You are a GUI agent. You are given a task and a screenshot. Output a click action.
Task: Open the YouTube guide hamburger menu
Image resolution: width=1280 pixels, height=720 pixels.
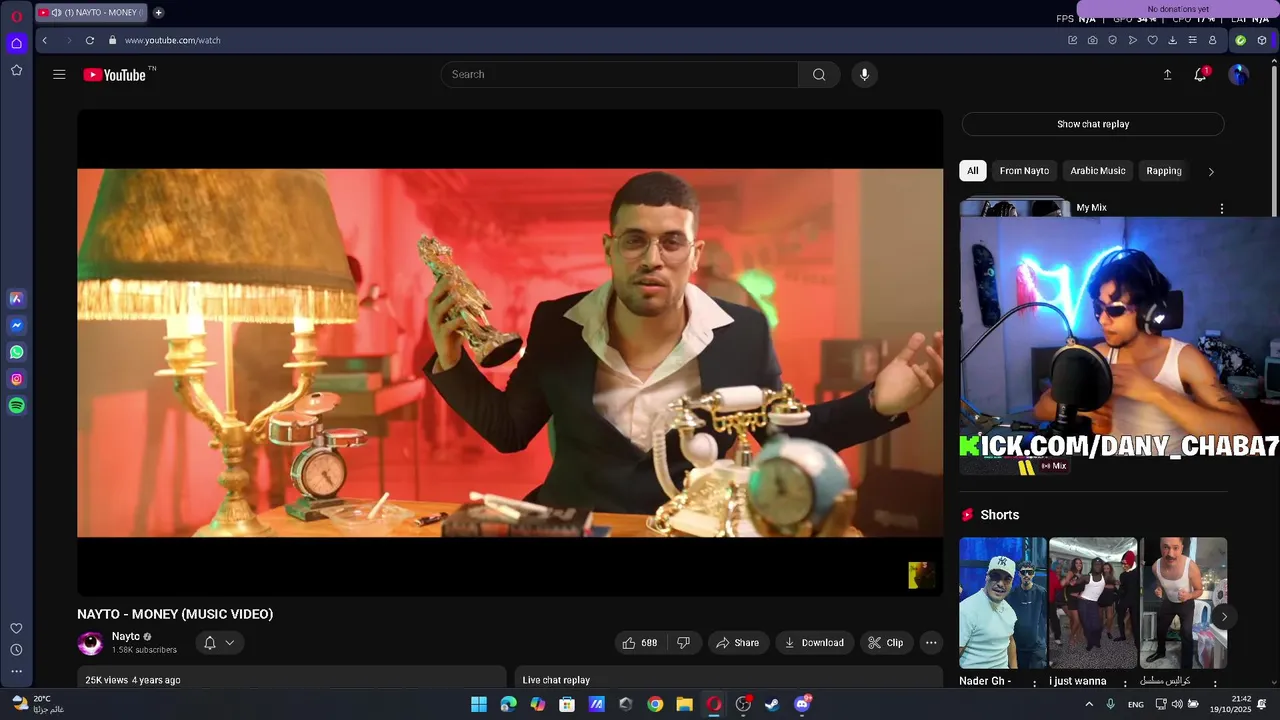[x=59, y=74]
